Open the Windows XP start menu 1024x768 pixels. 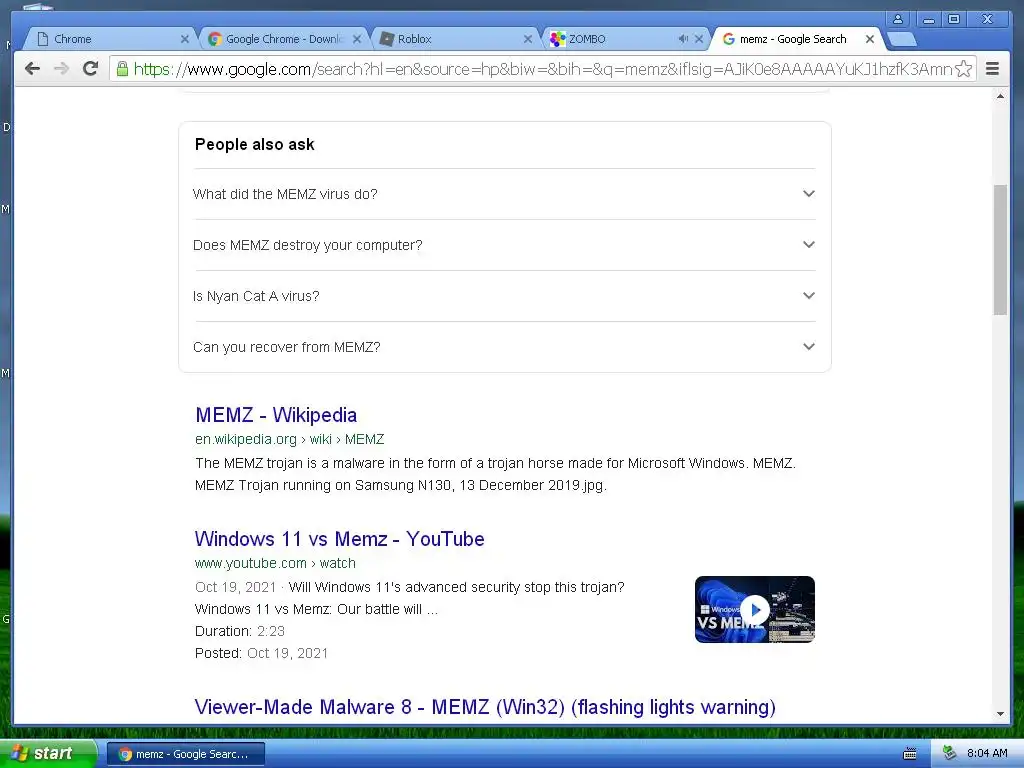pos(48,754)
